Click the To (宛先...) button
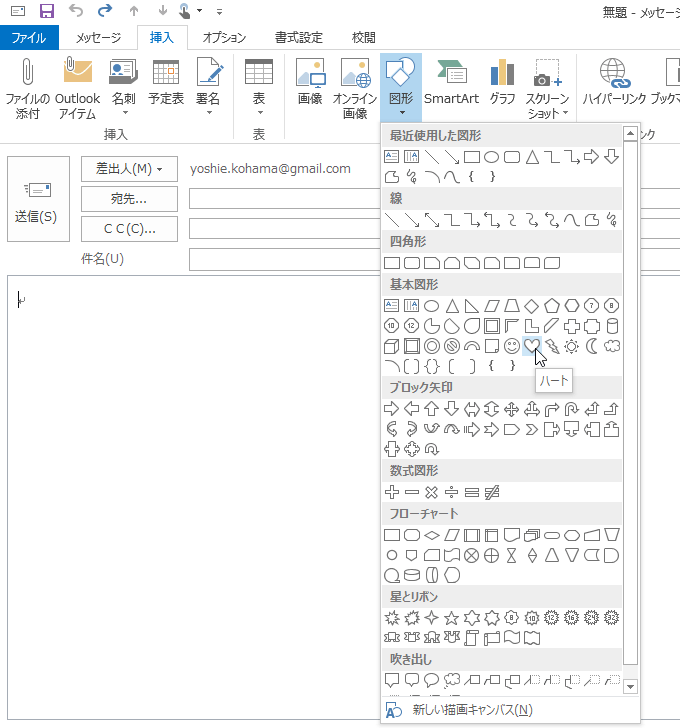Image resolution: width=680 pixels, height=728 pixels. click(x=129, y=199)
